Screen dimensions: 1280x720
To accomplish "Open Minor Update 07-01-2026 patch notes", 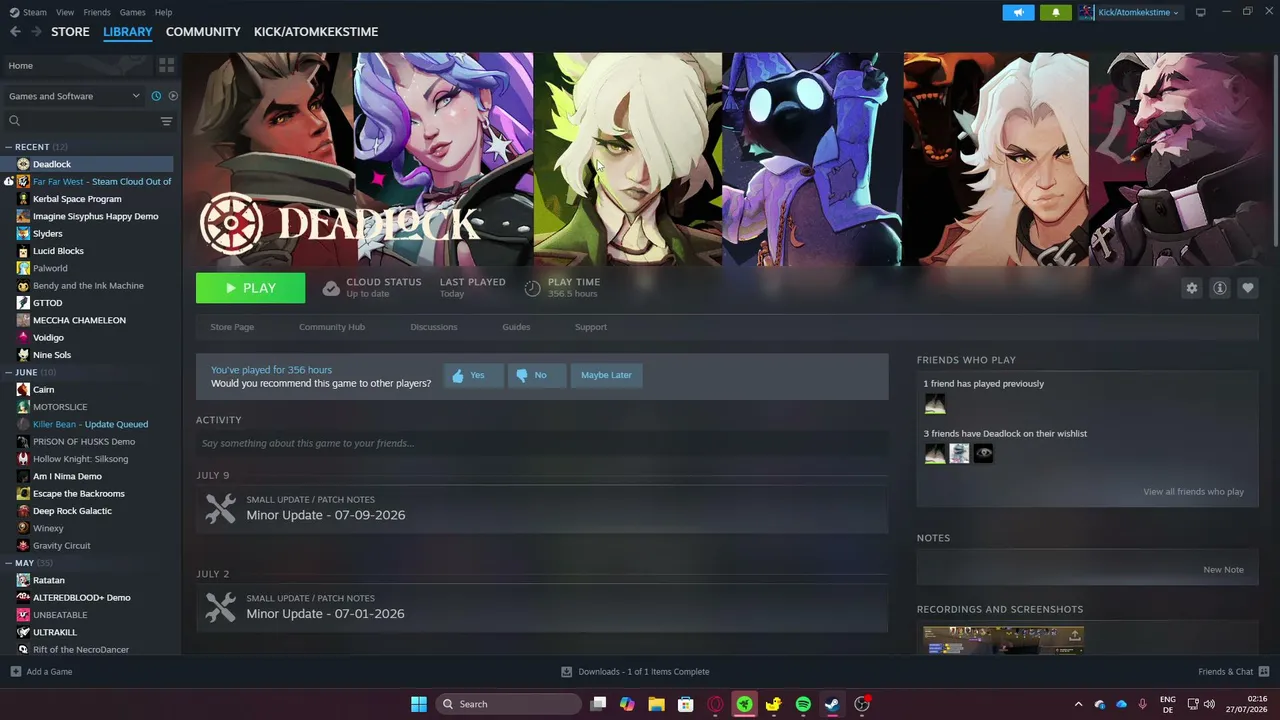I will click(542, 607).
